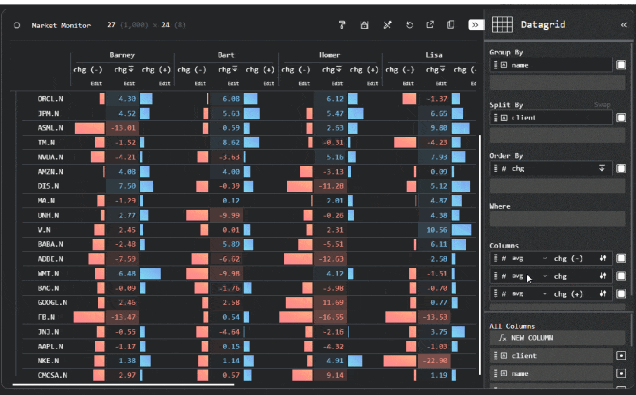Screen dimensions: 636x395
Task: Click the grid's vertical scrollbar
Action: coord(480,255)
